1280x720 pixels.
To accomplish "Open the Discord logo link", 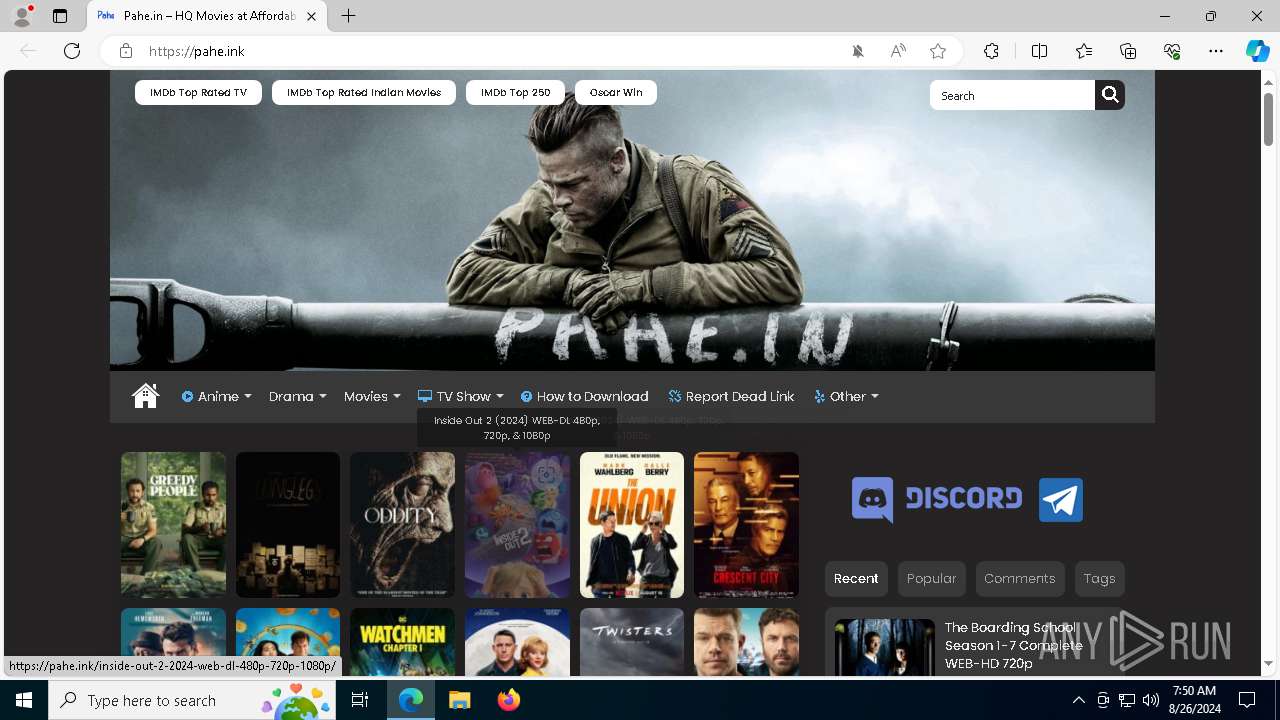I will point(937,499).
